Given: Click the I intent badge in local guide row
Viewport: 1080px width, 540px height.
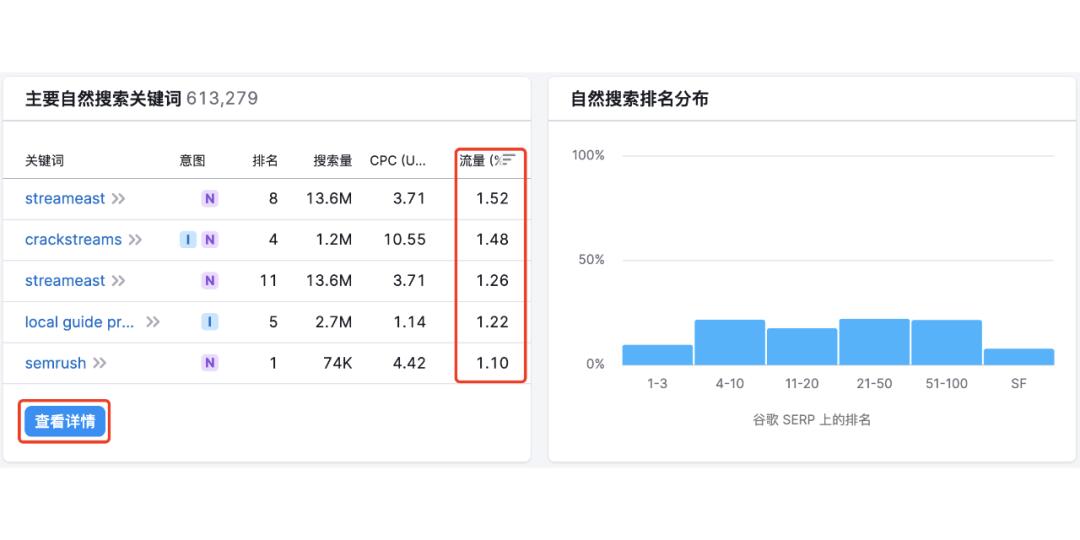Looking at the screenshot, I should [x=210, y=322].
